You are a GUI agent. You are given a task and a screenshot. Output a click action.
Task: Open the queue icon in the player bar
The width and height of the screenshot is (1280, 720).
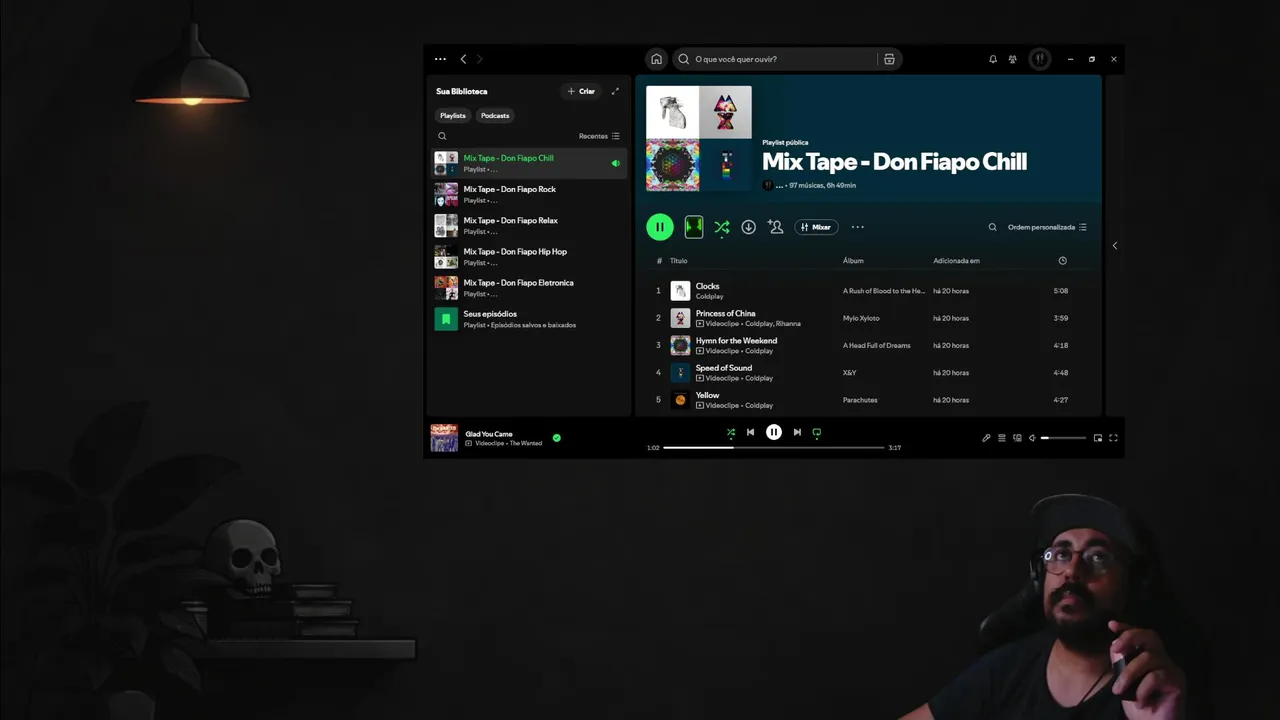(1002, 438)
